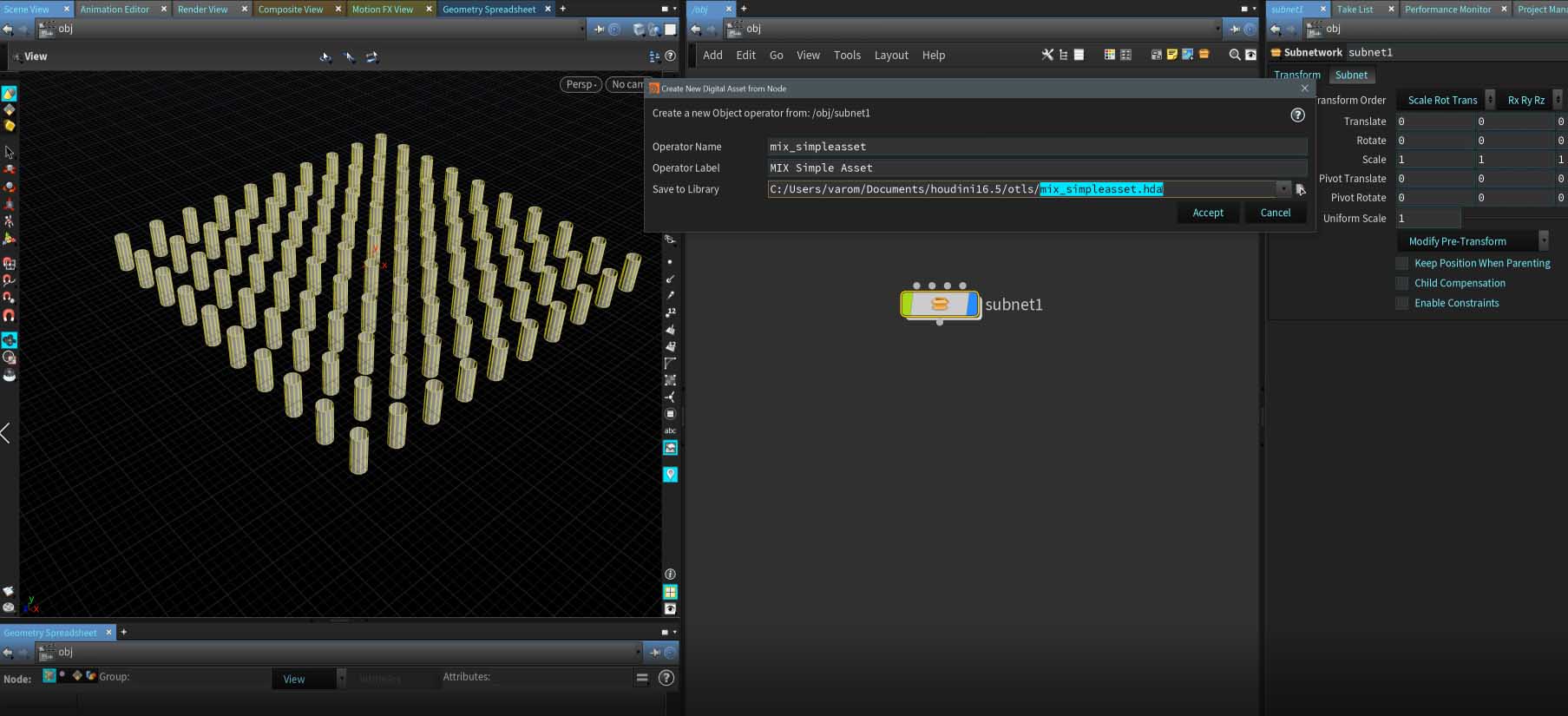Click the Operator Name input field
The image size is (1568, 716).
pos(1036,147)
